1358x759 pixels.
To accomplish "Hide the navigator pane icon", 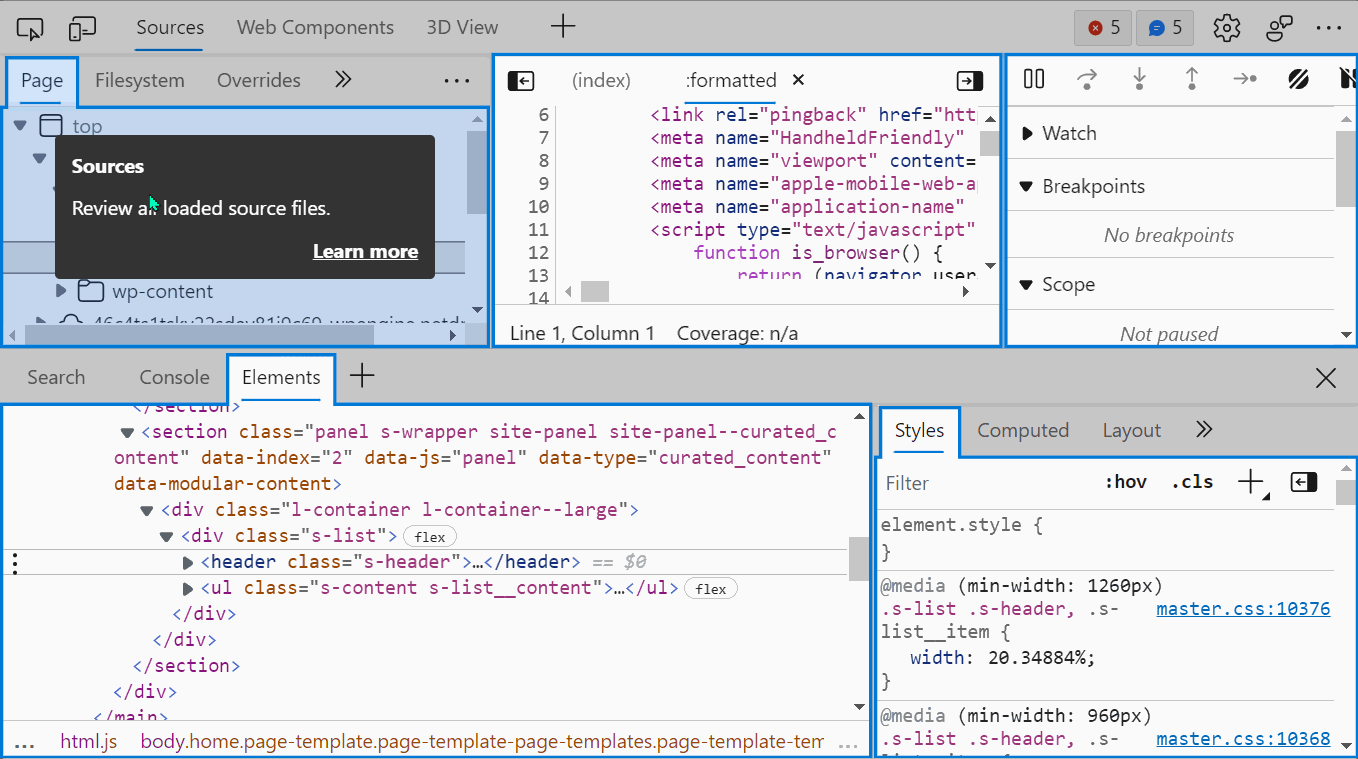I will tap(520, 81).
